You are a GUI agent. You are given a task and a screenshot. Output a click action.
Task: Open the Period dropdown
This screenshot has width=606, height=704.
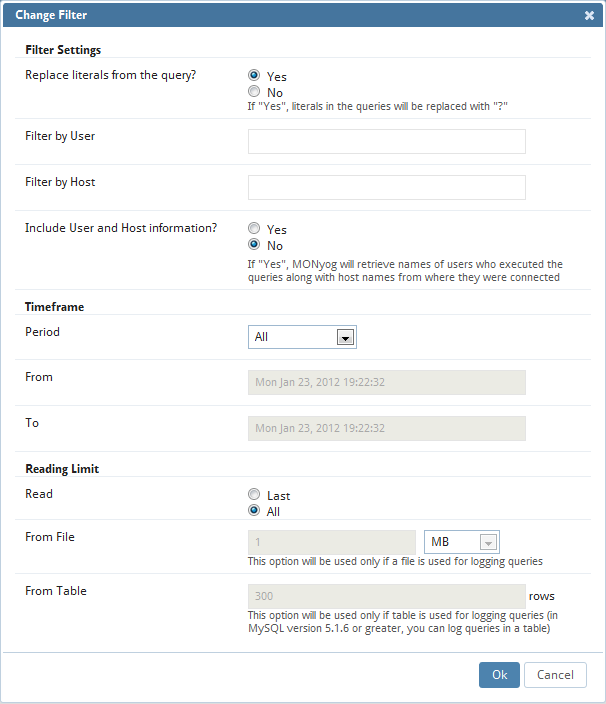(302, 337)
